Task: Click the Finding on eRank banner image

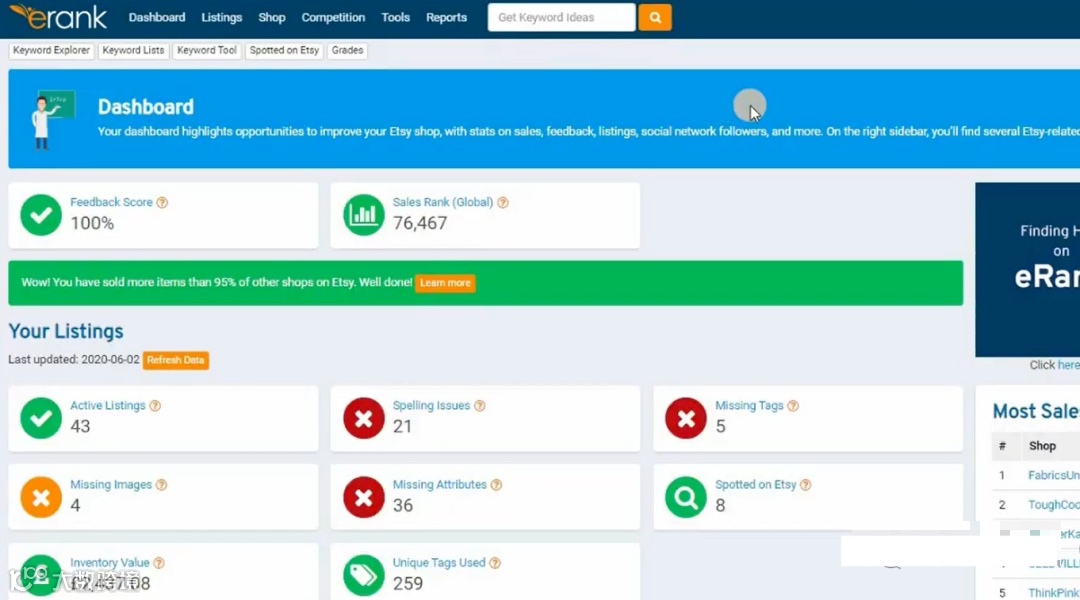Action: pyautogui.click(x=1027, y=269)
